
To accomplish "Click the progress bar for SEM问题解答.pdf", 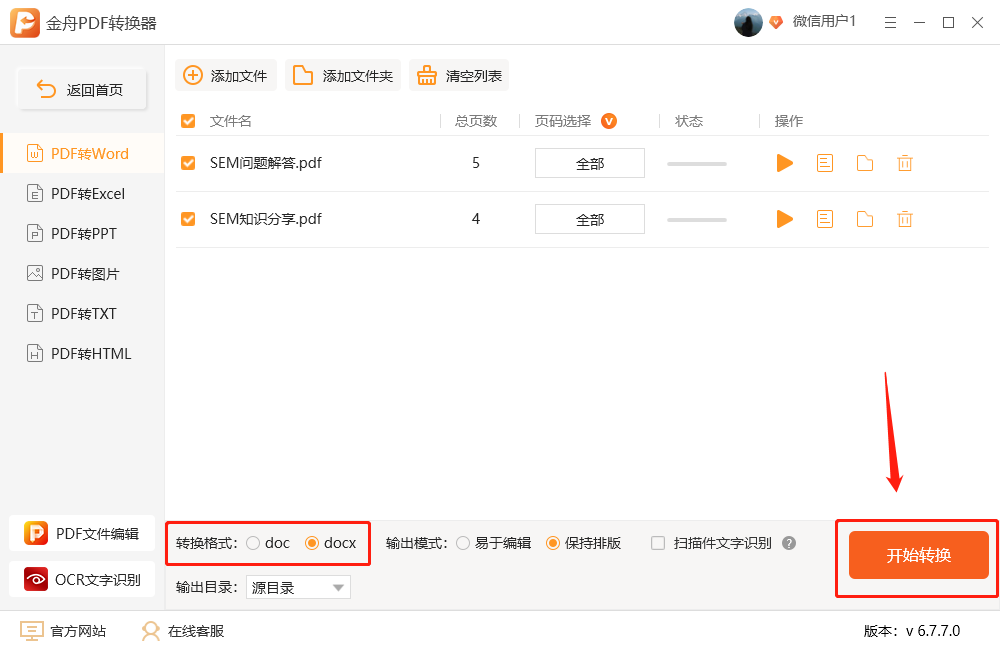I will (697, 164).
